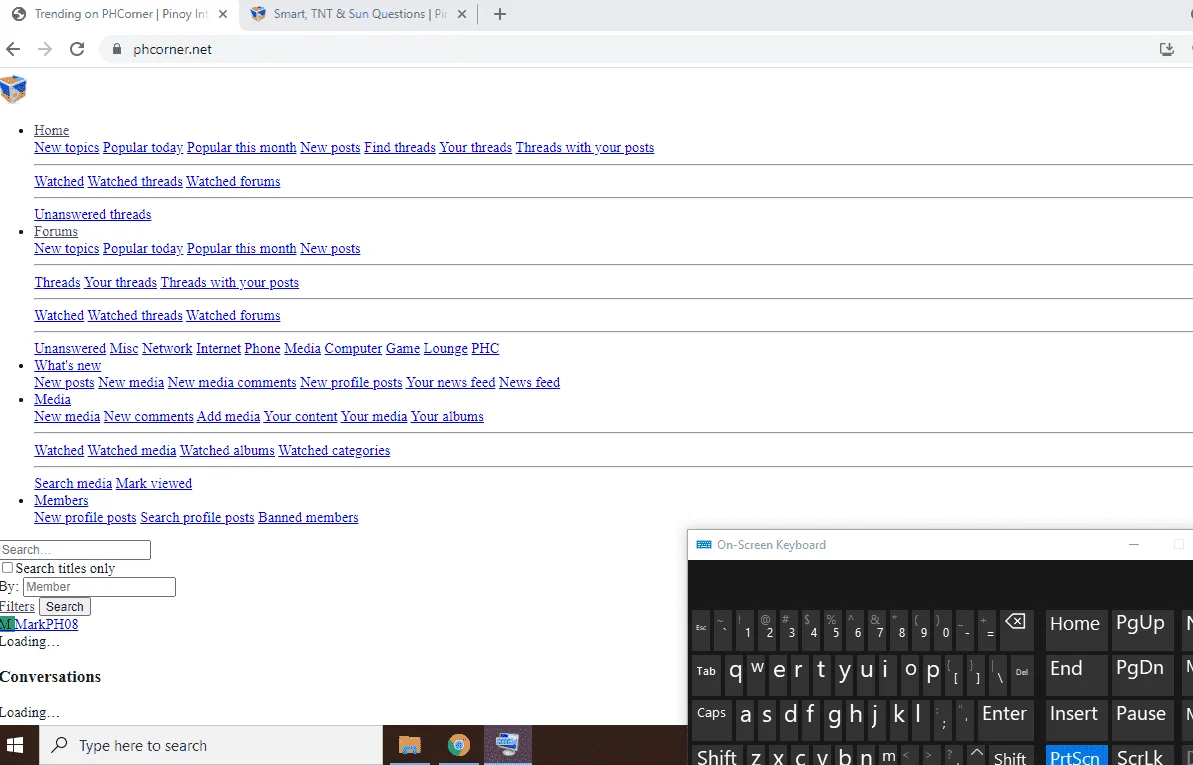
Task: Click the Esc key on On-Screen Keyboard
Action: (701, 630)
